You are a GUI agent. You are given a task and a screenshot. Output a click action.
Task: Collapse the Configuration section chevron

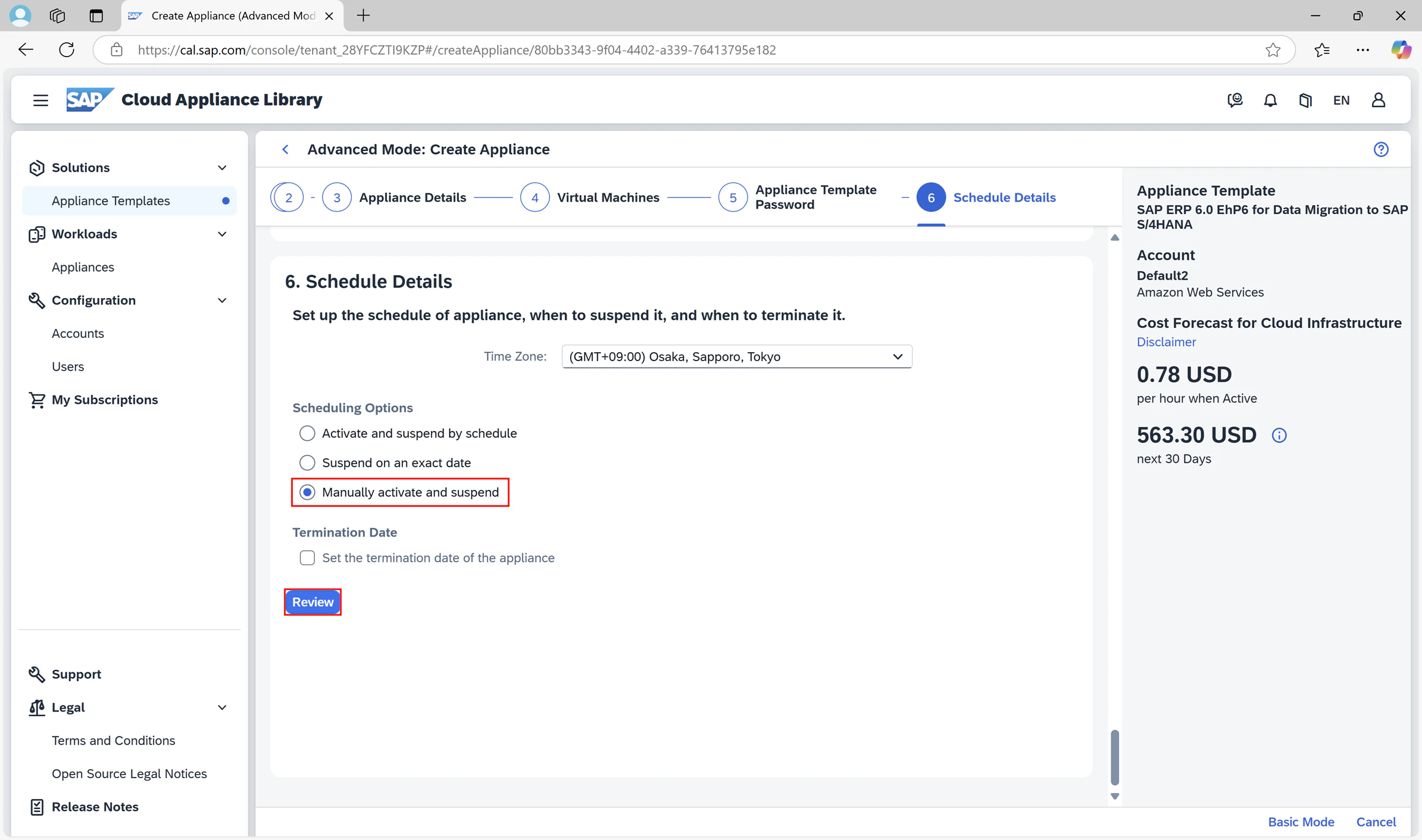click(222, 300)
